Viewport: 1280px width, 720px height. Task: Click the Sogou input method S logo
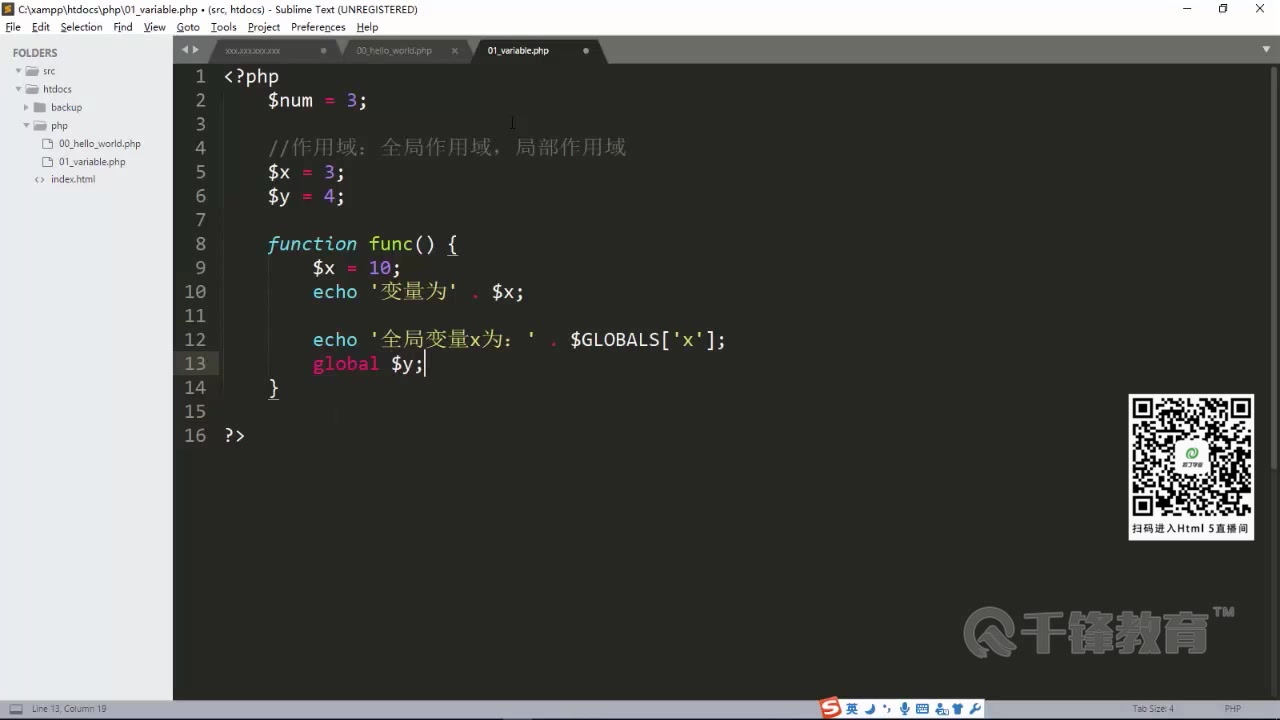coord(832,708)
